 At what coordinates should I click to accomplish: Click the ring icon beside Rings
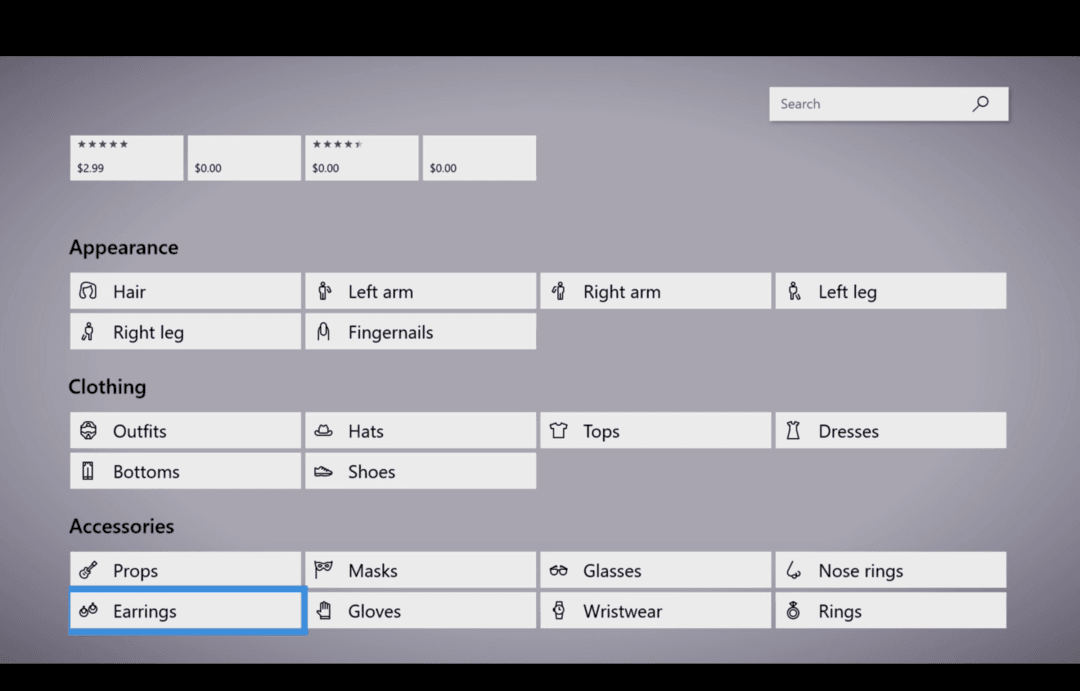[795, 610]
